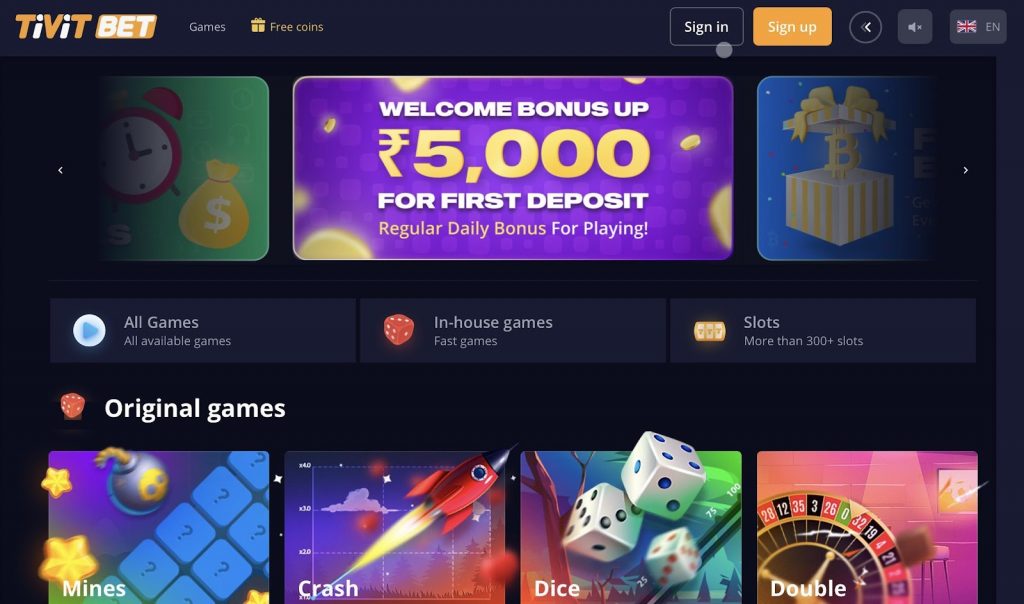The image size is (1024, 604).
Task: Click the UK flag icon
Action: (x=967, y=27)
